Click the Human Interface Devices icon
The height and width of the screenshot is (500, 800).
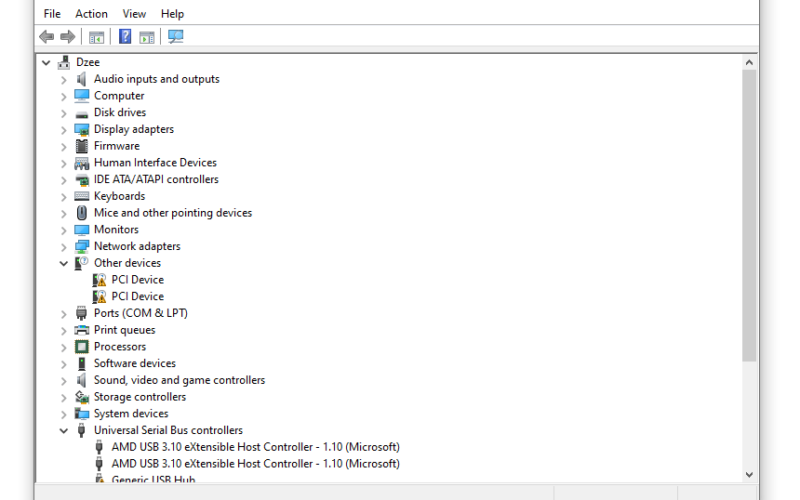[82, 163]
